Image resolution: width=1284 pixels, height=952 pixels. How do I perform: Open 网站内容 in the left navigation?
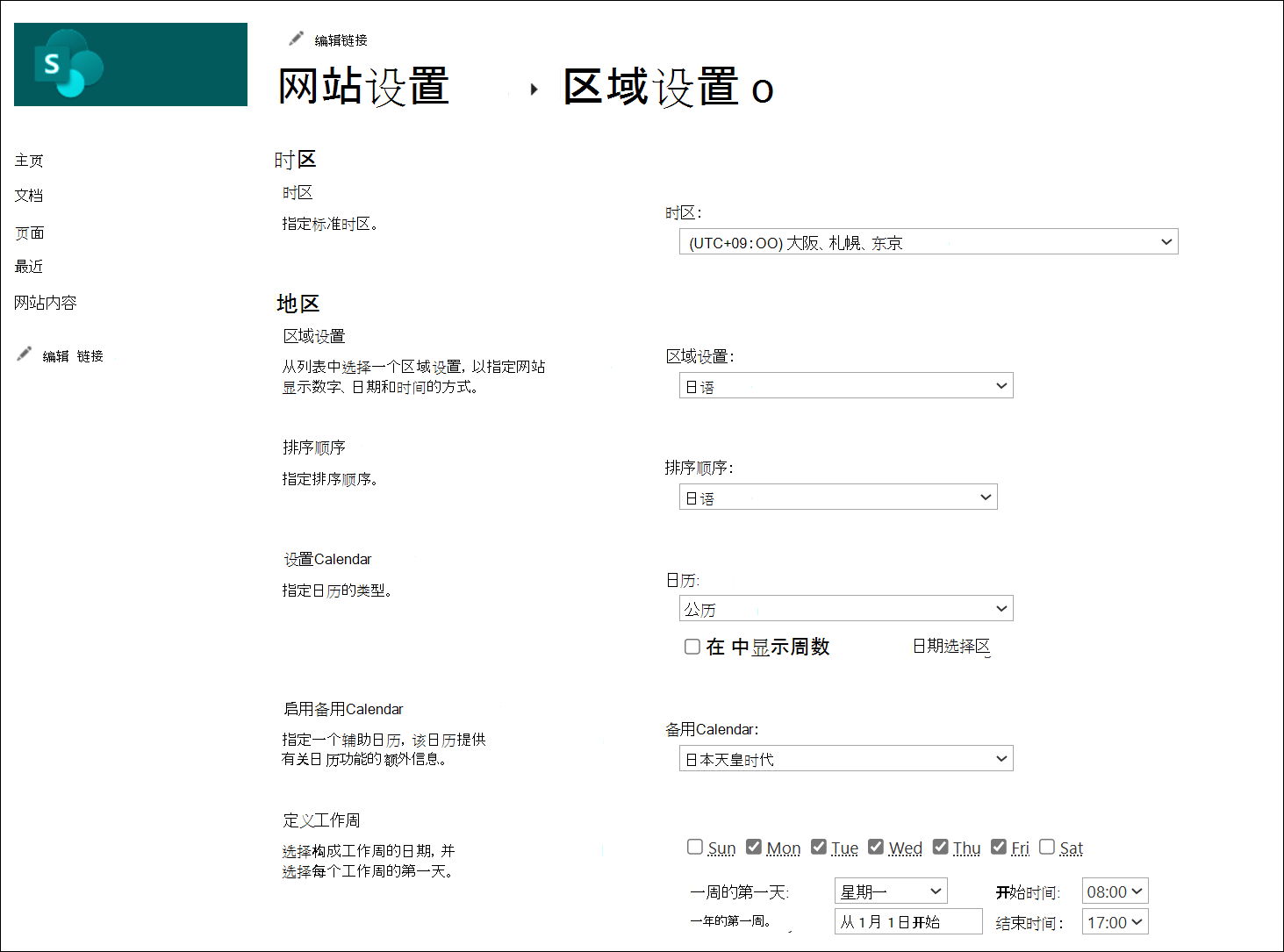point(46,303)
